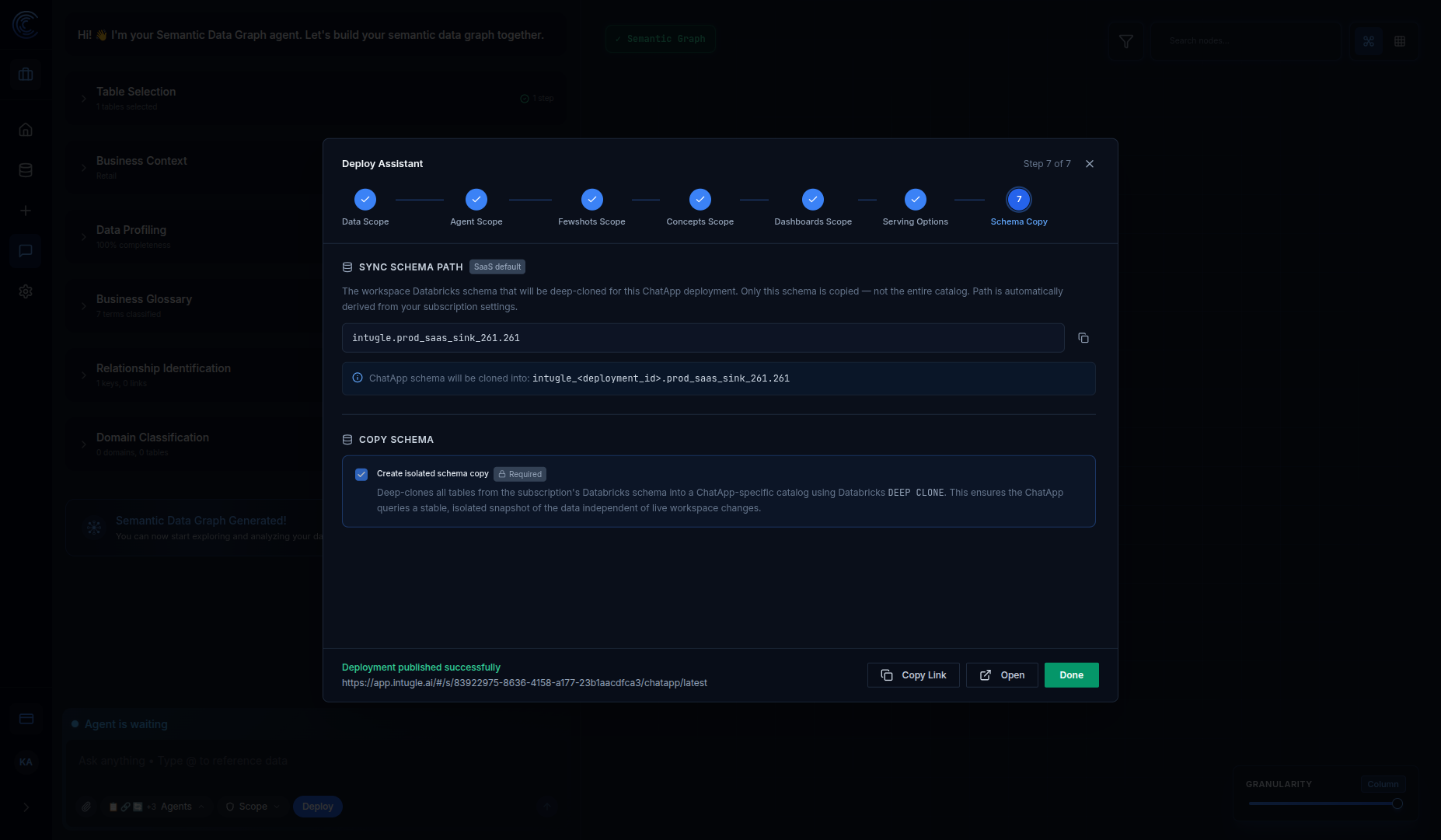Image resolution: width=1441 pixels, height=840 pixels.
Task: Expand the sidebar with bottom chevron
Action: tap(26, 807)
